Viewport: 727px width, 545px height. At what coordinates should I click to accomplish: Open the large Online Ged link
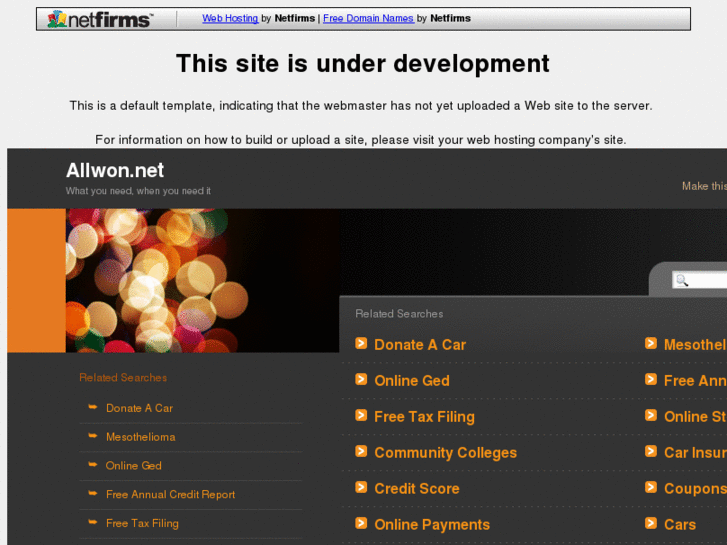[x=412, y=380]
